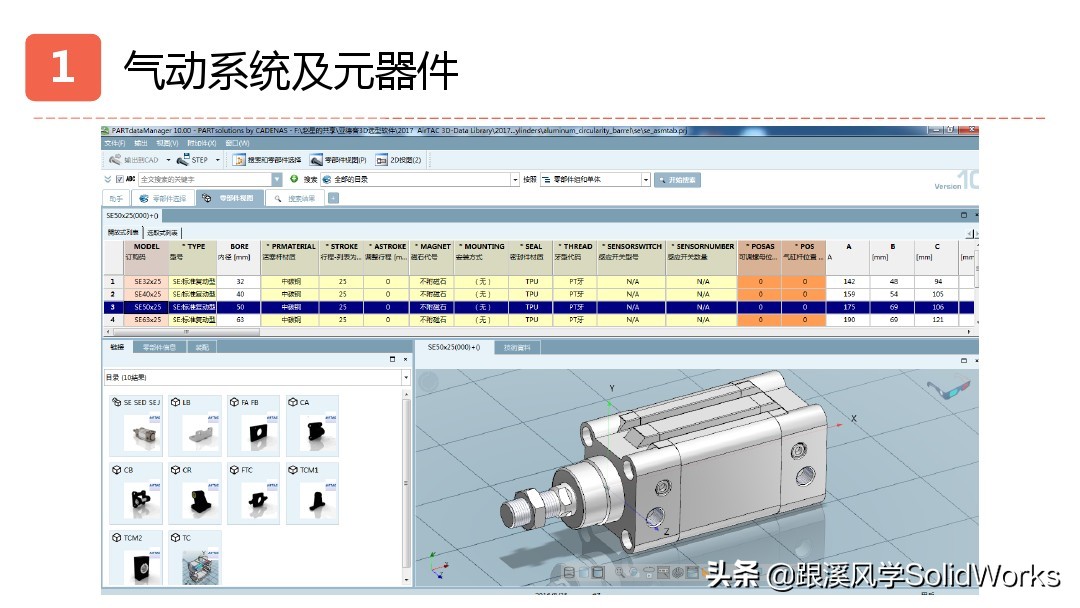The width and height of the screenshot is (1080, 608).
Task: Switch to the 零部件视图 tab
Action: pos(230,197)
